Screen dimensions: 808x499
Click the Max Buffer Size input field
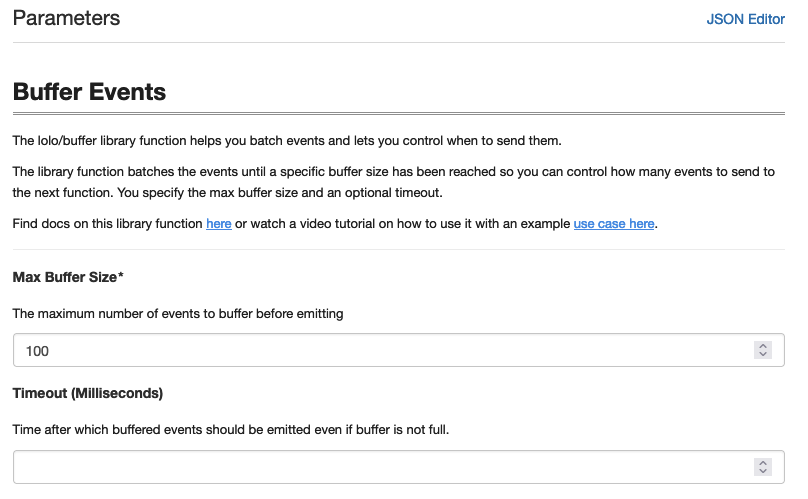(x=398, y=351)
